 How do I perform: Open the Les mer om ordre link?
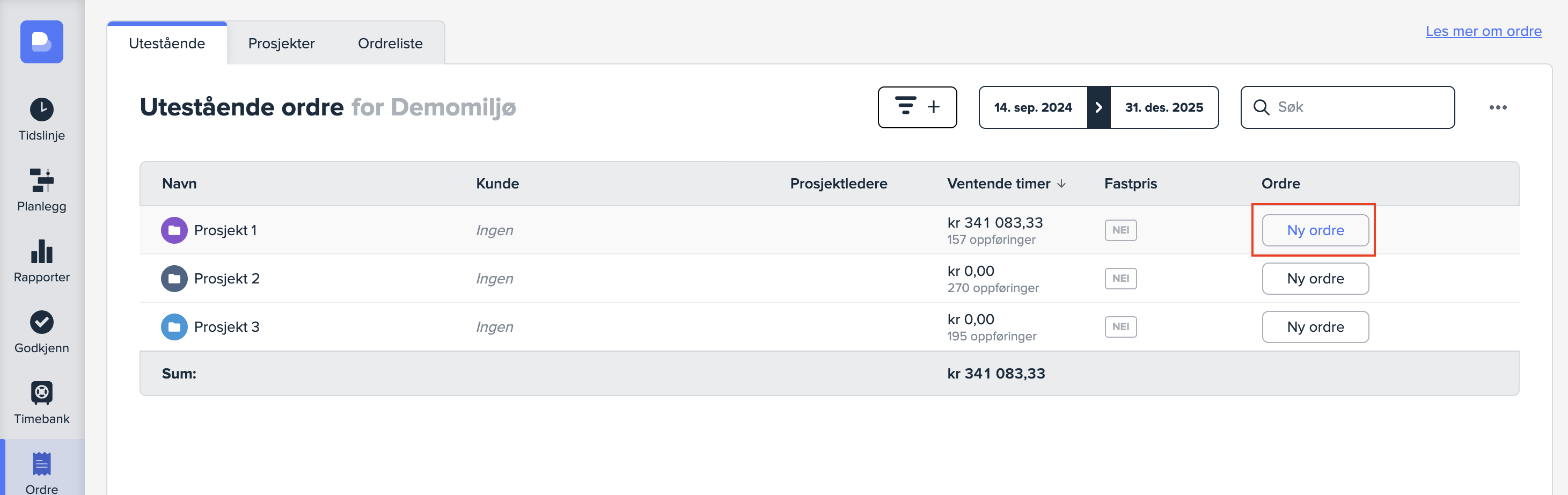1483,31
